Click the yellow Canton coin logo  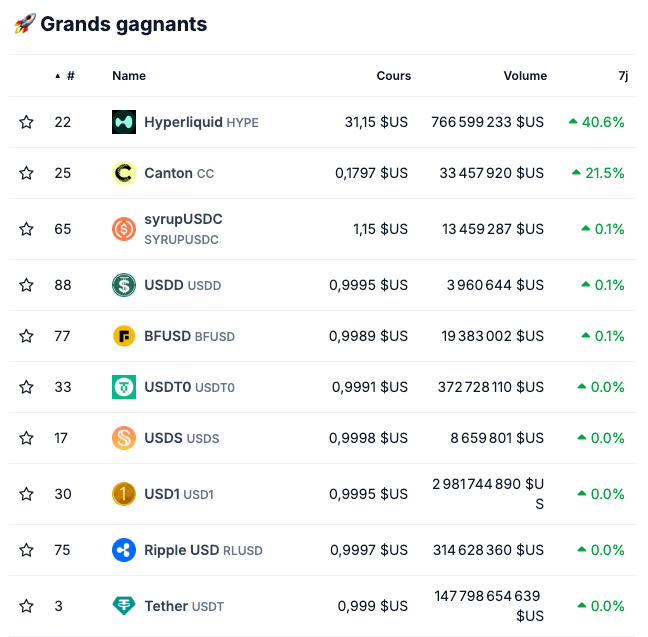point(123,173)
